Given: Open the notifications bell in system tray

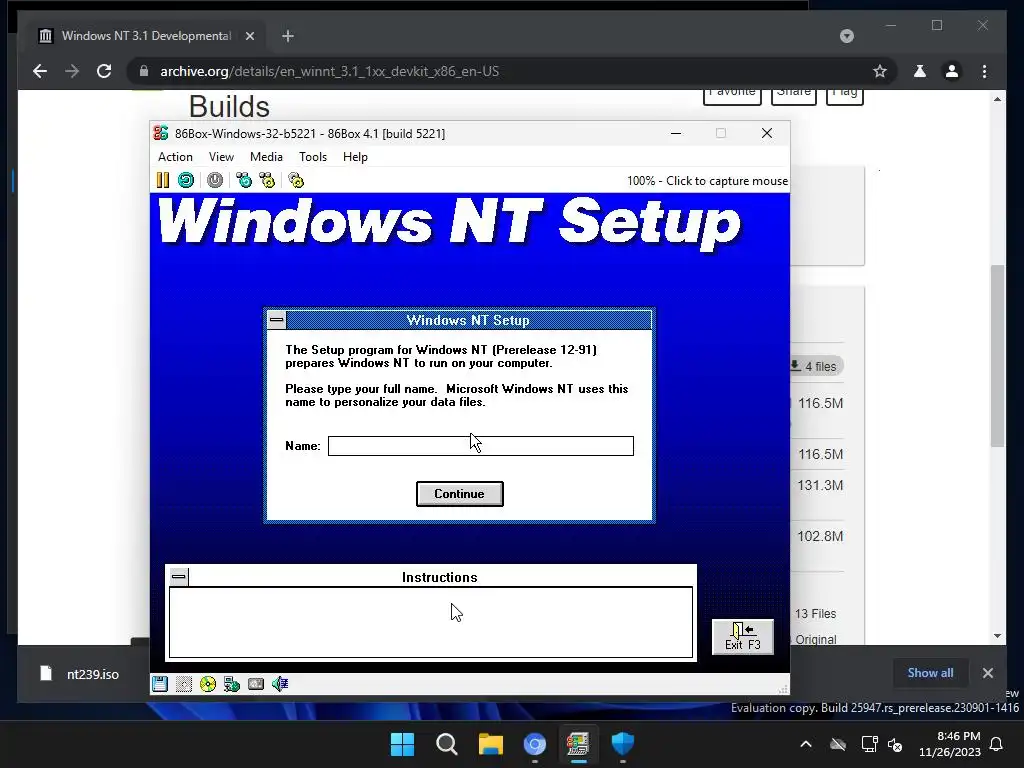Looking at the screenshot, I should click(996, 744).
